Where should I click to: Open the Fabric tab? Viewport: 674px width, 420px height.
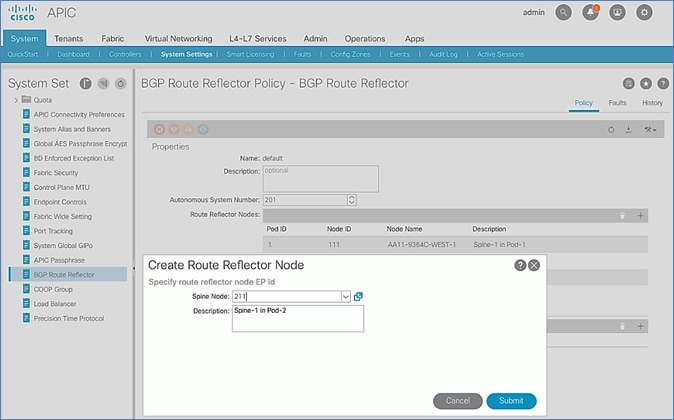tap(113, 39)
